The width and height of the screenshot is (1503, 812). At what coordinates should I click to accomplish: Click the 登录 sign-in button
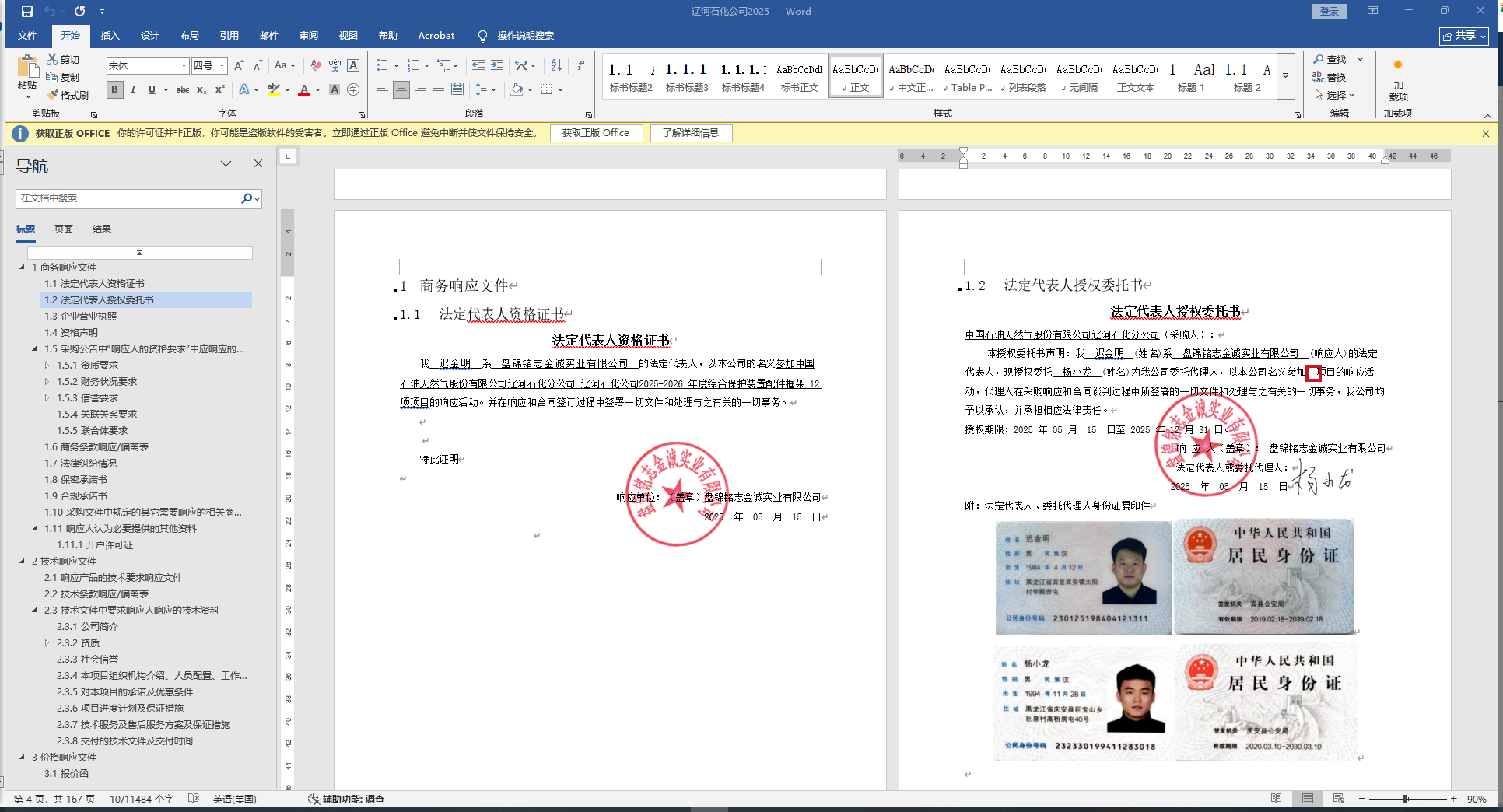click(x=1330, y=11)
